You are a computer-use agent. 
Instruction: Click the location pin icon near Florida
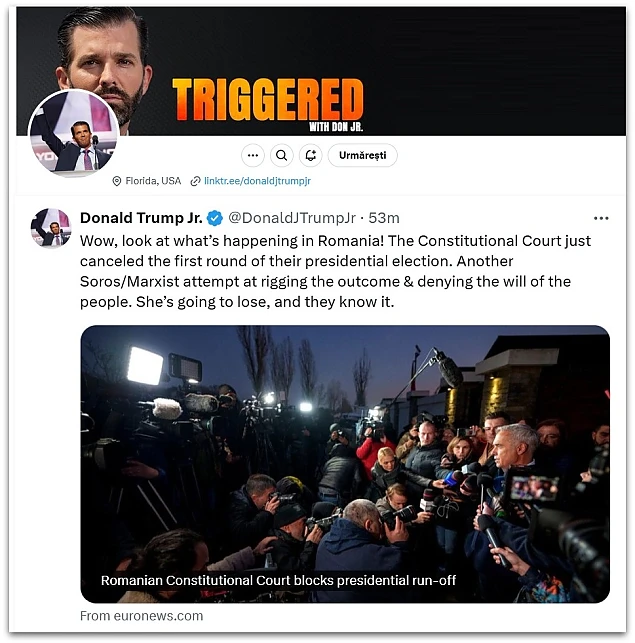pyautogui.click(x=117, y=181)
